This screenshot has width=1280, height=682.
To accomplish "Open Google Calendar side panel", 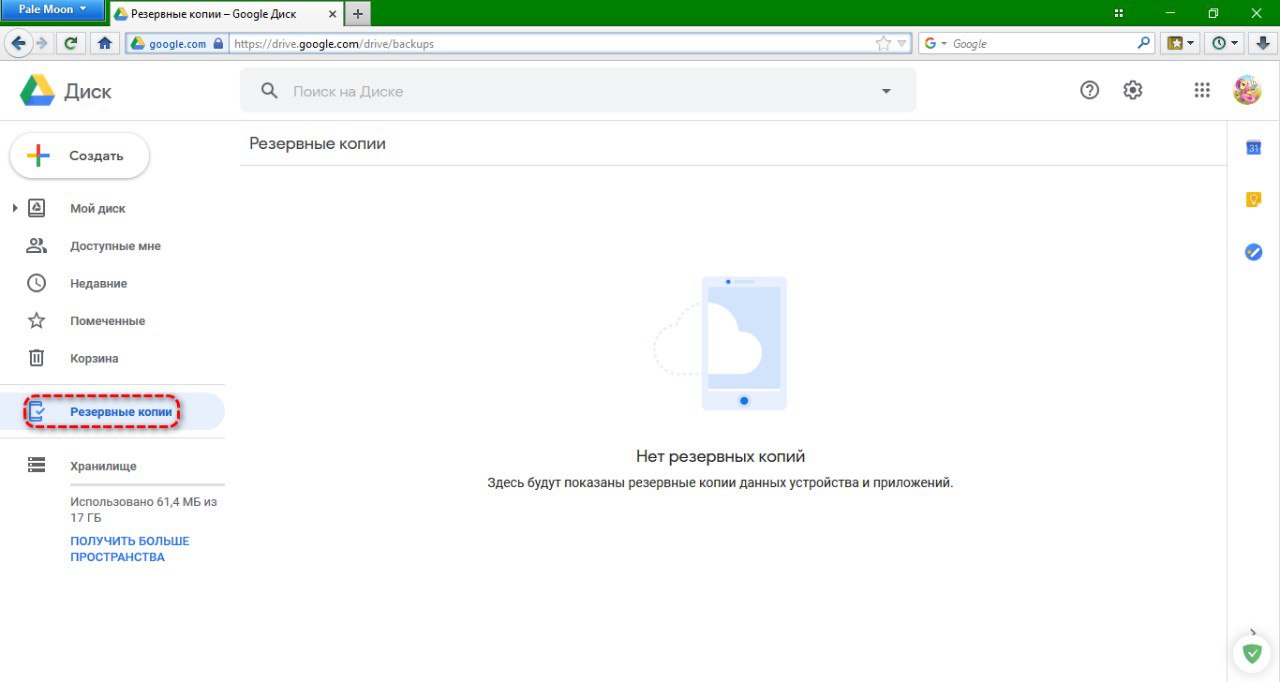I will [x=1253, y=148].
